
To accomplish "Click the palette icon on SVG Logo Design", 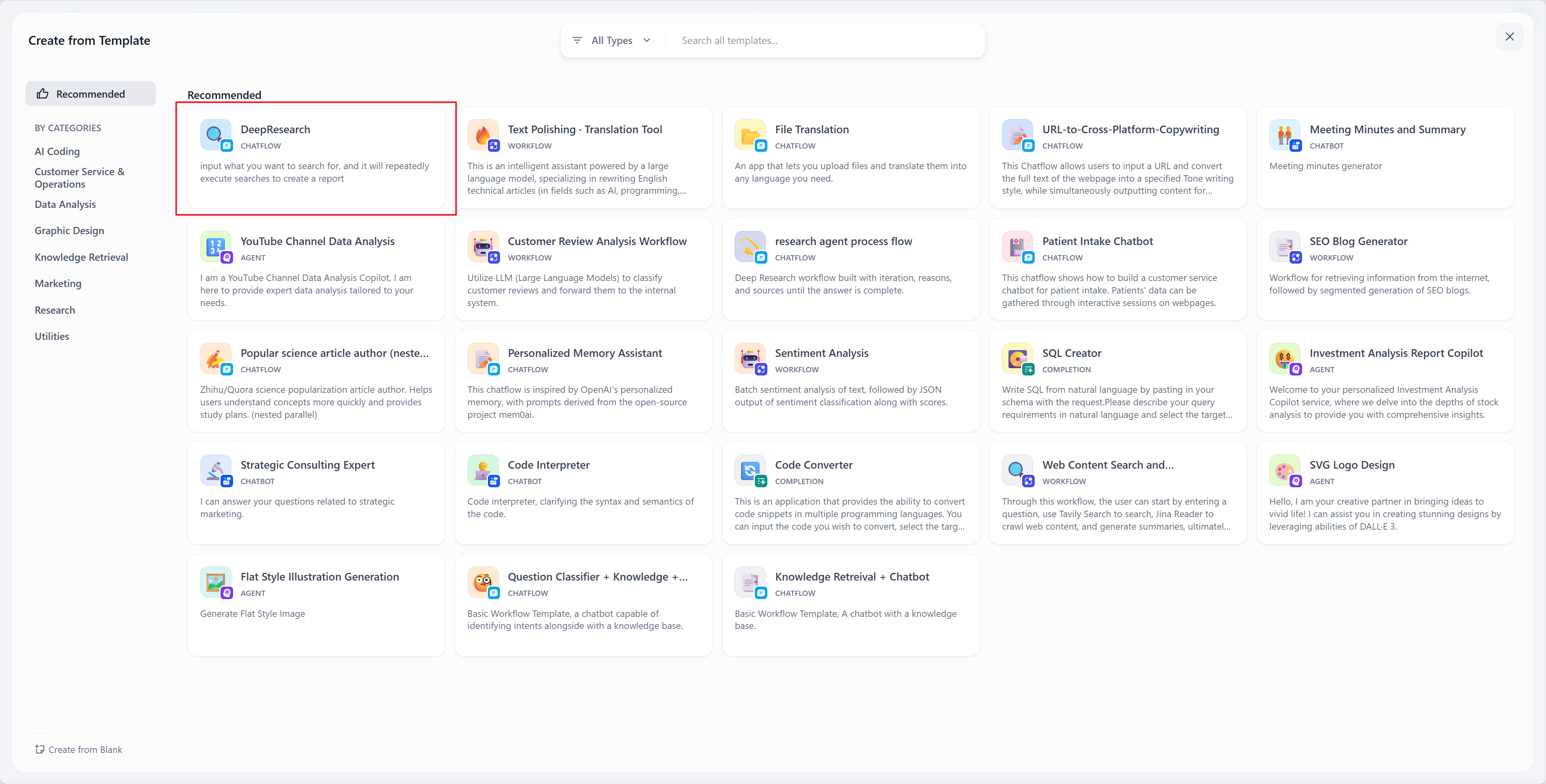I will coord(1285,471).
